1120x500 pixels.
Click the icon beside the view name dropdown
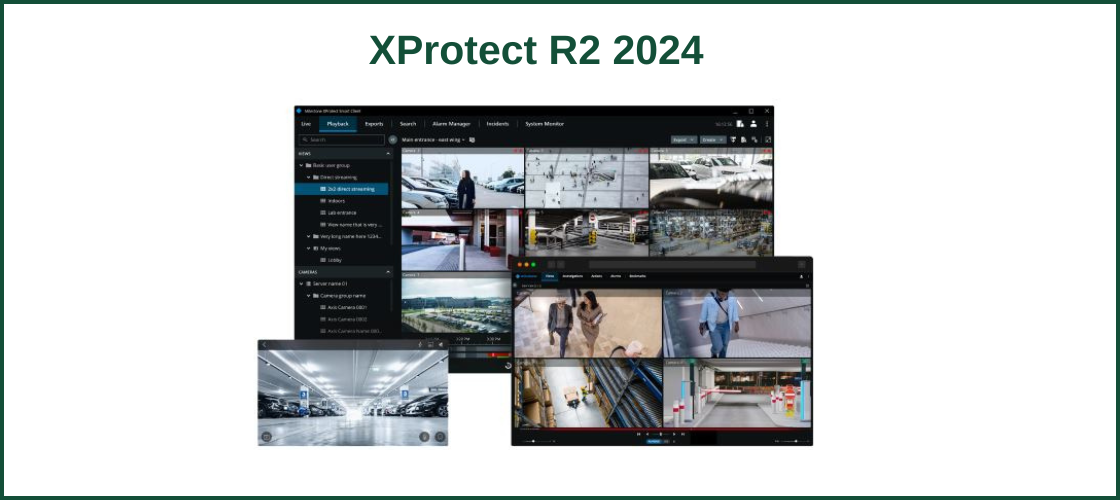tap(472, 140)
